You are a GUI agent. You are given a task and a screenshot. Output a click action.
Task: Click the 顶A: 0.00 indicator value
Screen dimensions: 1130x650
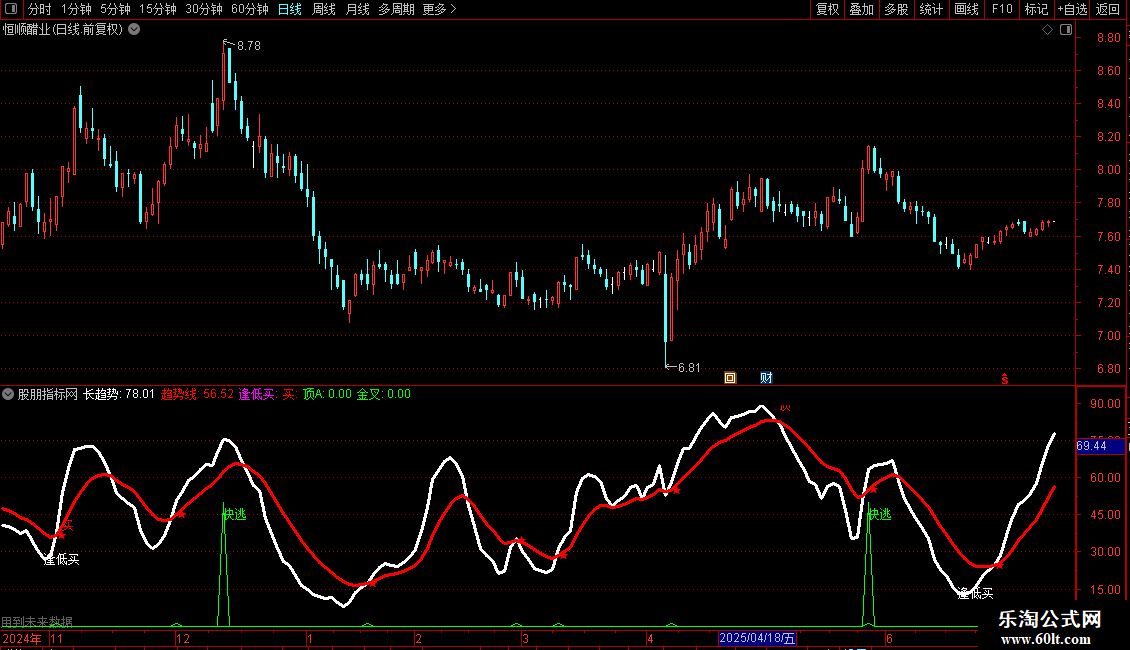point(327,394)
